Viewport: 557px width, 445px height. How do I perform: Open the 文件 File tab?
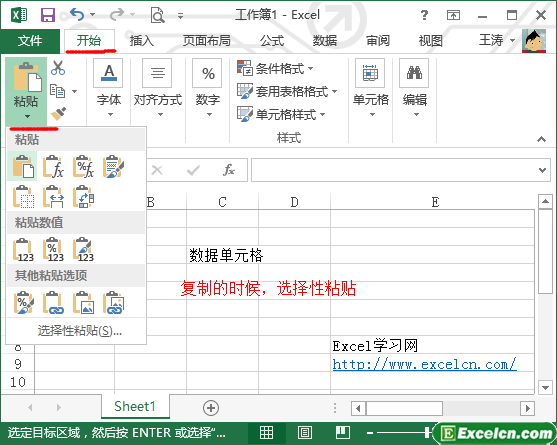coord(30,40)
